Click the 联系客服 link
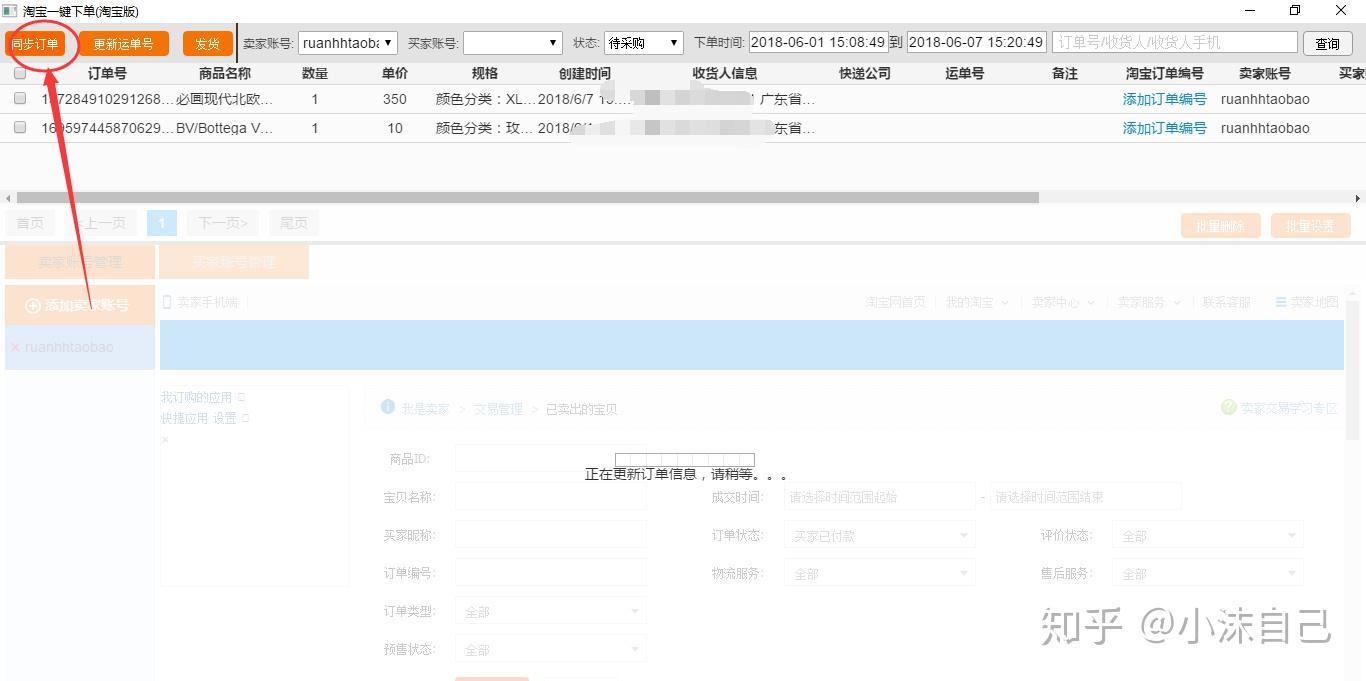Viewport: 1366px width, 681px height. click(1226, 302)
